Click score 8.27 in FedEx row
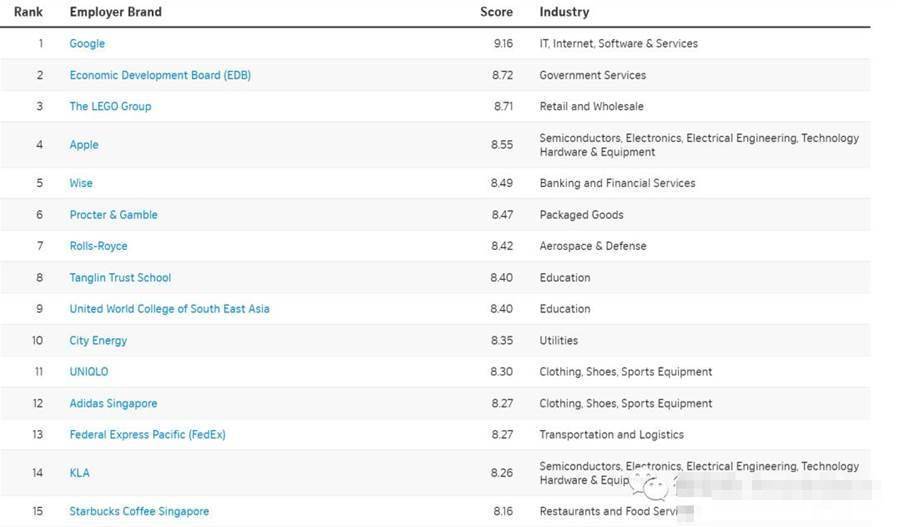 502,435
